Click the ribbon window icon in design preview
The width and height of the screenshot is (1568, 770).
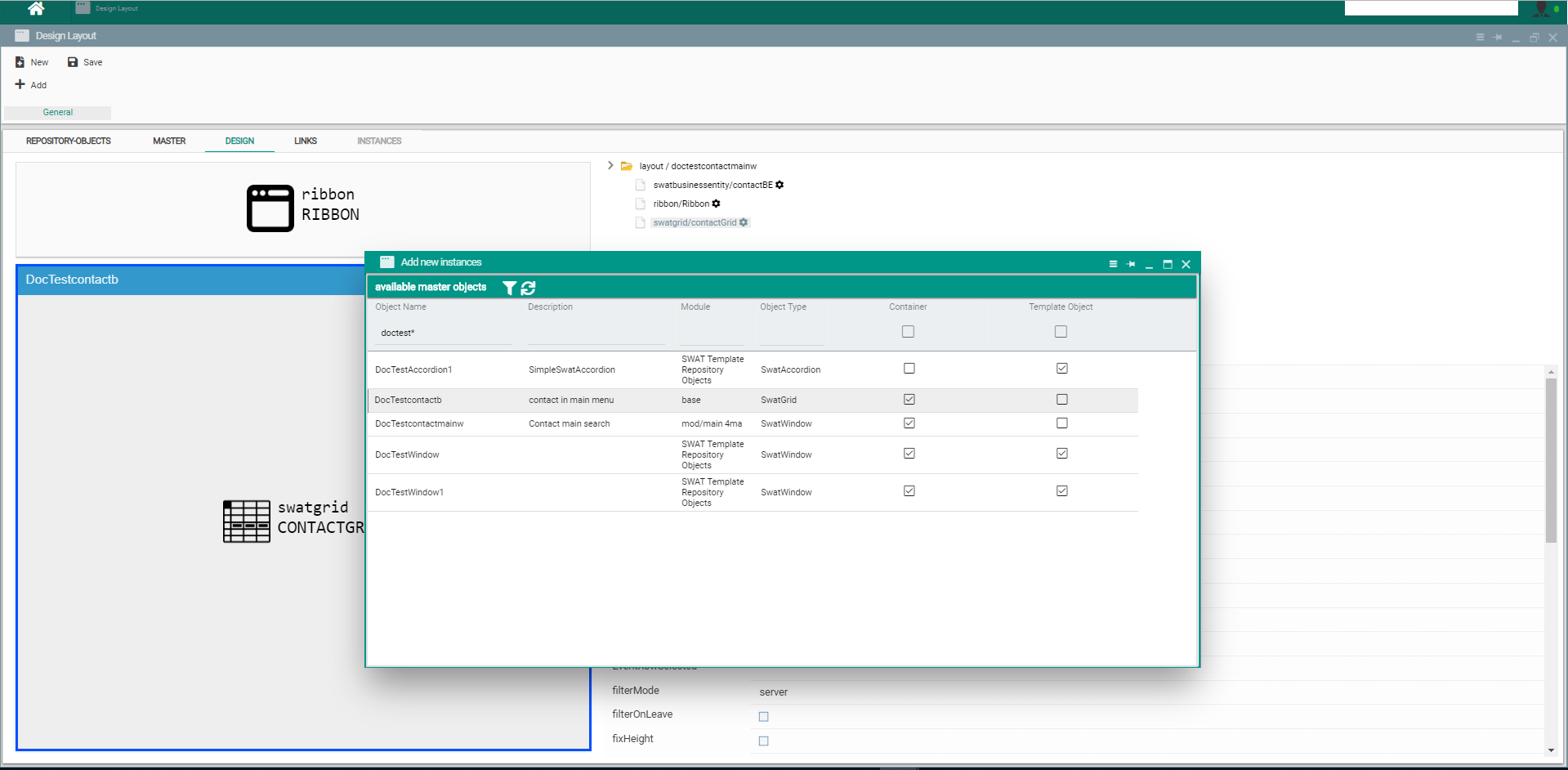click(x=270, y=208)
